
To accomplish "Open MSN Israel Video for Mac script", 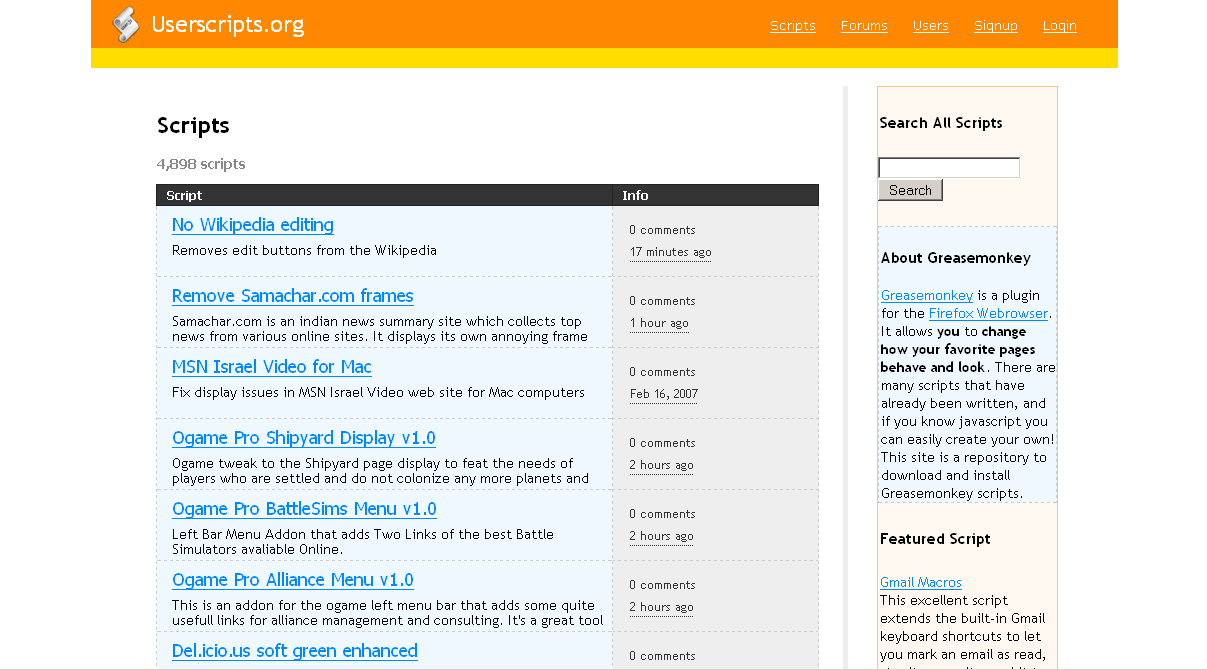I will coord(271,367).
